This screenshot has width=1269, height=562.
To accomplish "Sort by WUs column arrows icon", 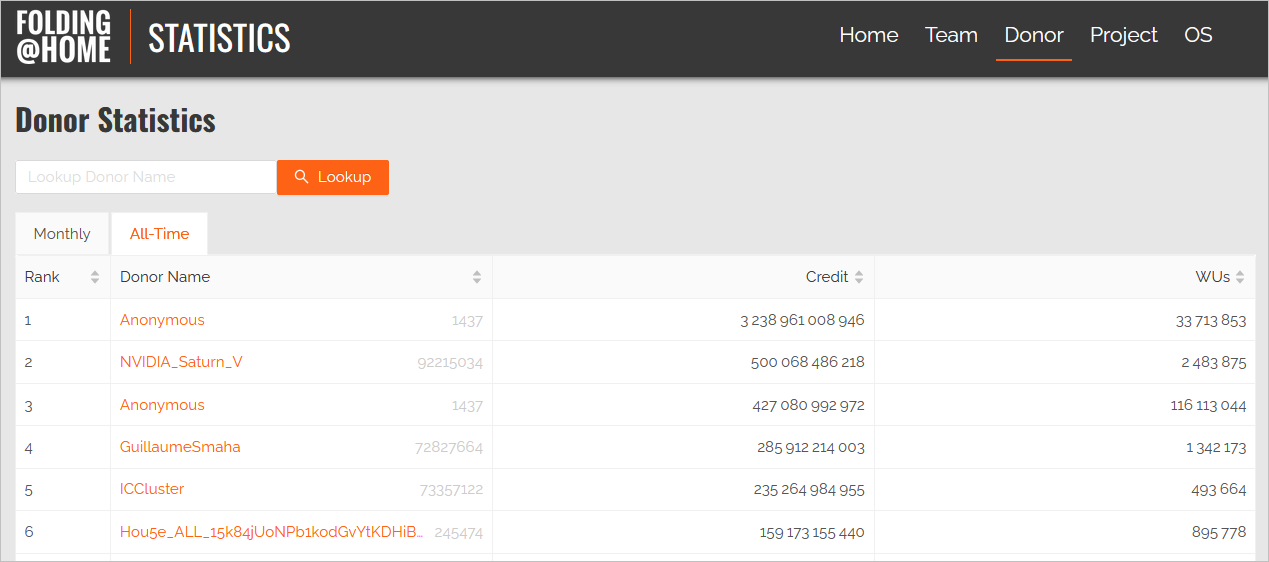I will tap(1240, 277).
